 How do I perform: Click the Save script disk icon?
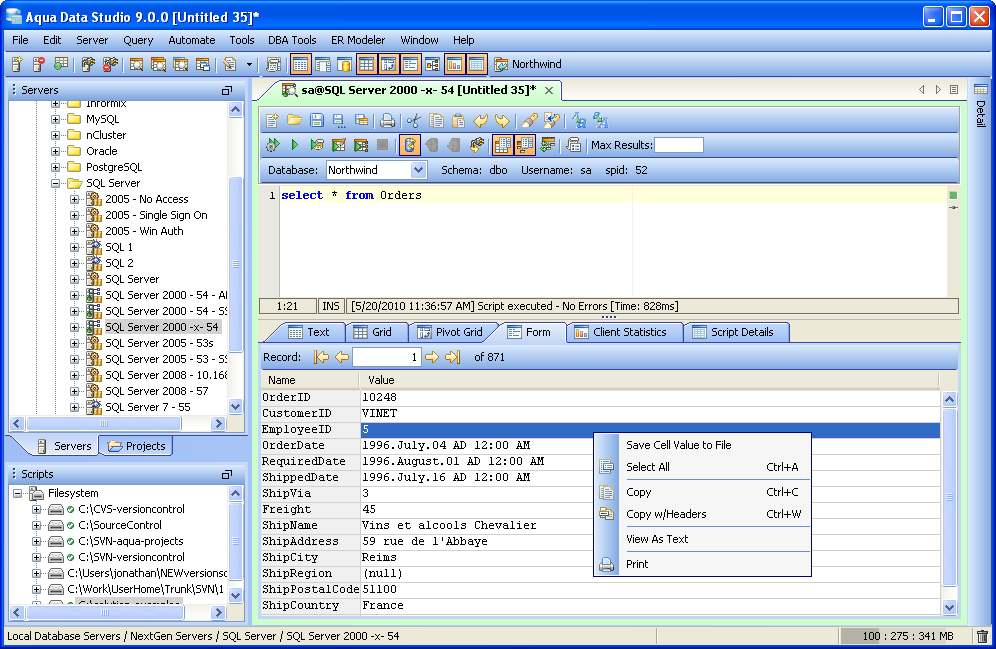click(x=317, y=120)
